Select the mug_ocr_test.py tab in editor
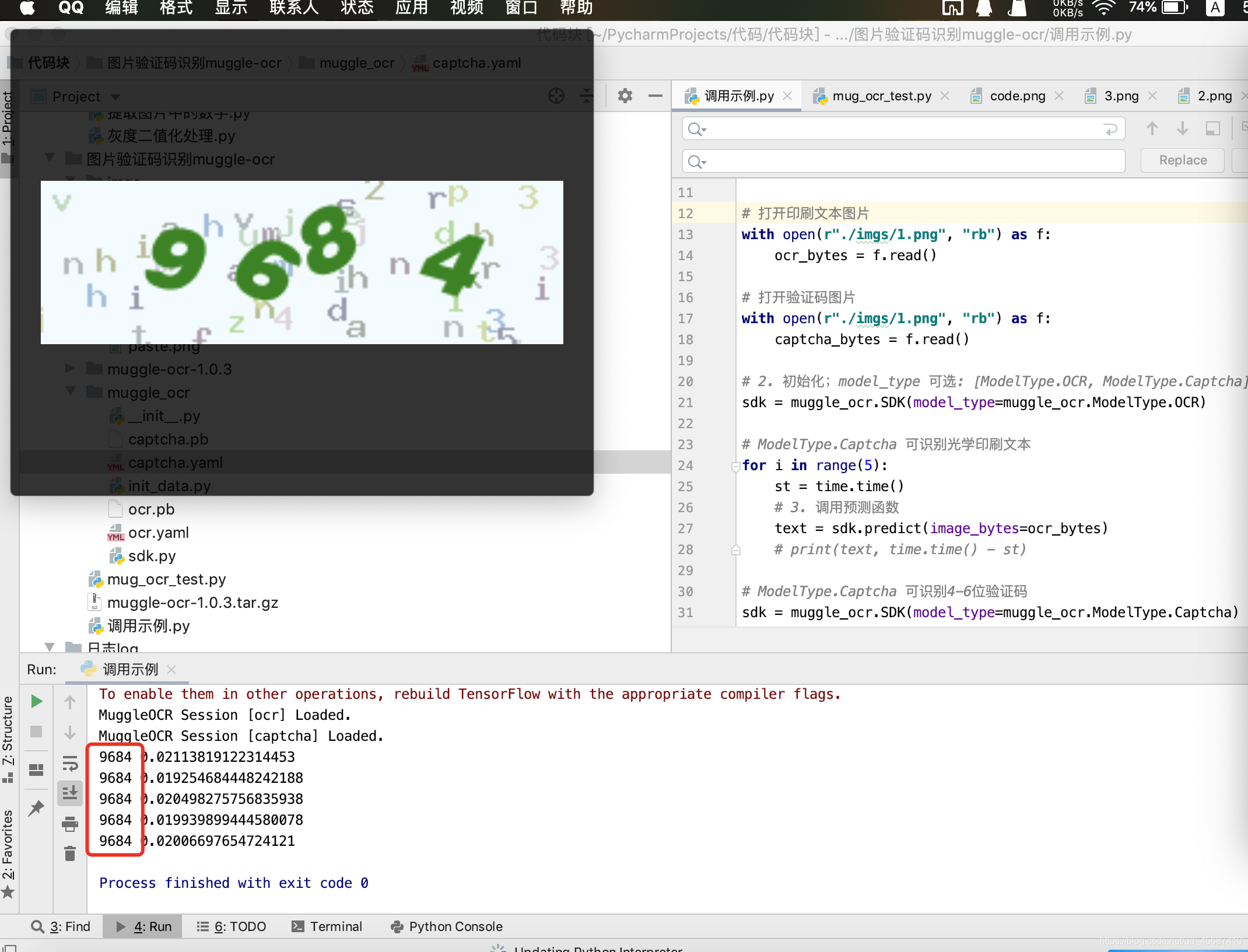This screenshot has height=952, width=1248. pyautogui.click(x=879, y=95)
